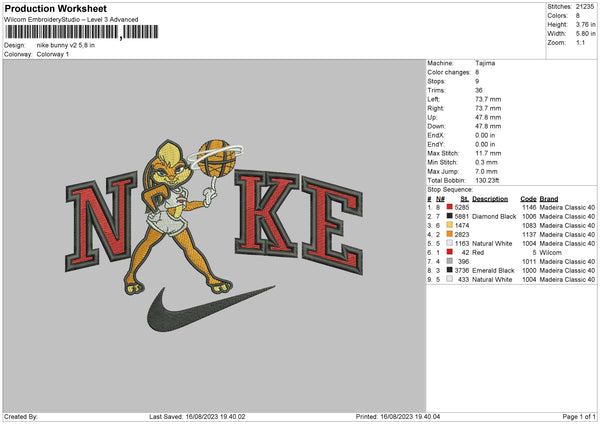Viewport: 600px width, 424px height.
Task: Click the stitch count 433
Action: tap(464, 279)
